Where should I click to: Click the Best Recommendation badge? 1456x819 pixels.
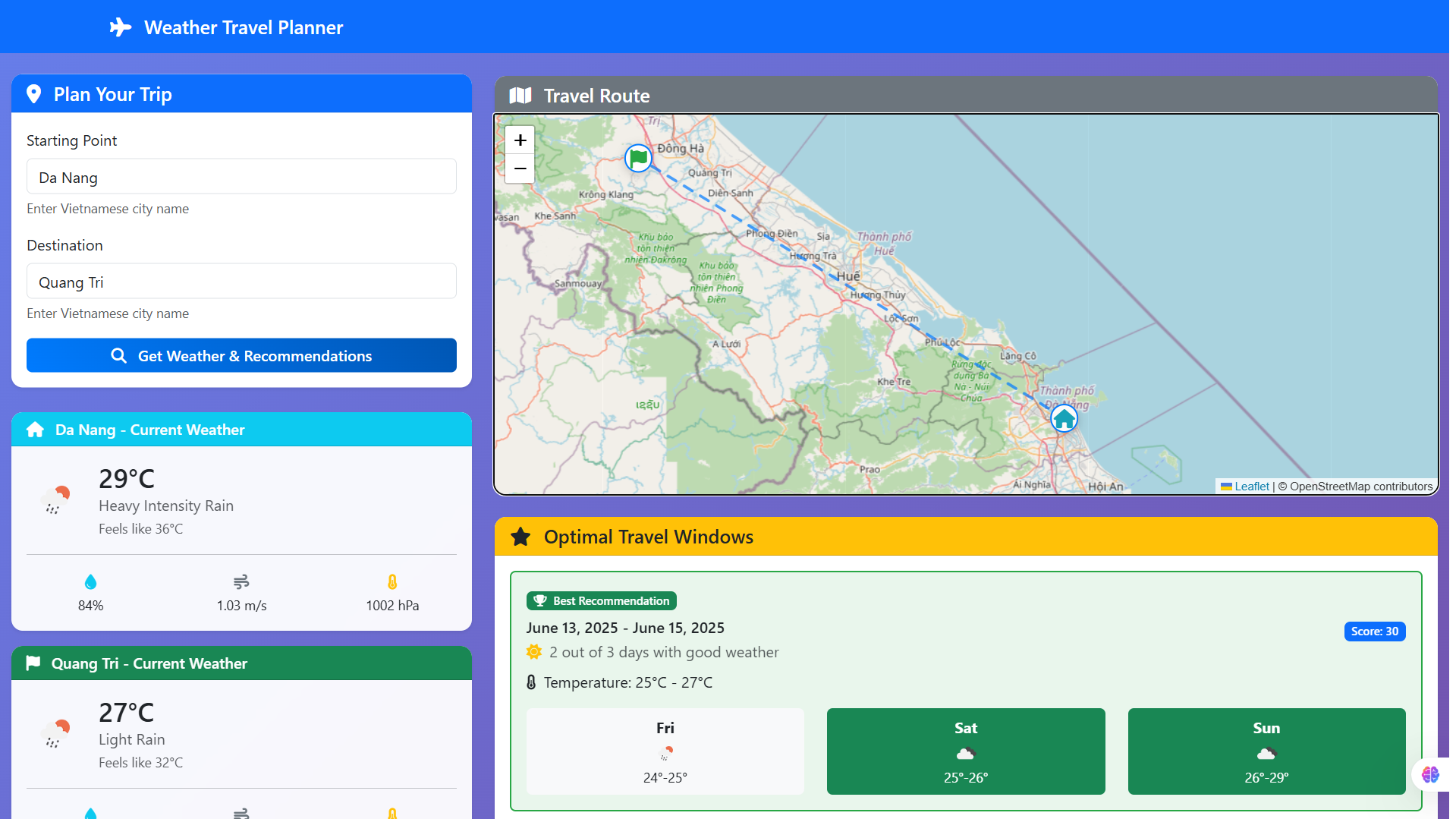coord(602,600)
